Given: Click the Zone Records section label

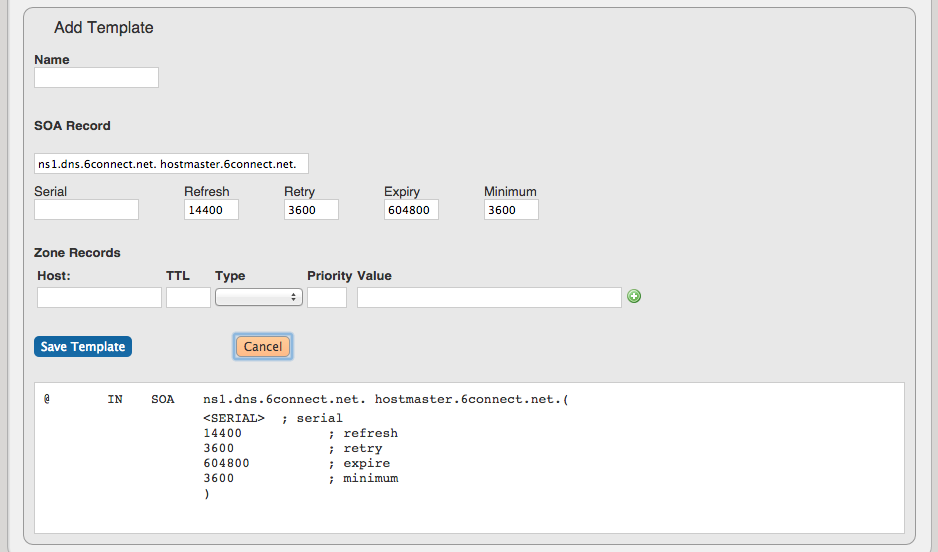Looking at the screenshot, I should click(77, 252).
